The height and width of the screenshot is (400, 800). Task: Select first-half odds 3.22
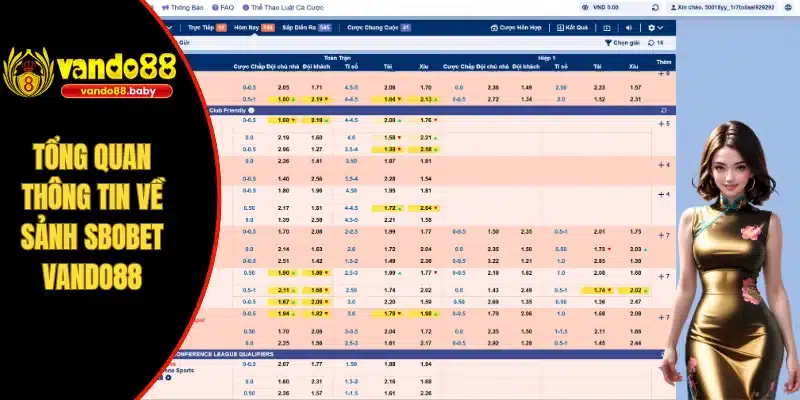[x=491, y=261]
